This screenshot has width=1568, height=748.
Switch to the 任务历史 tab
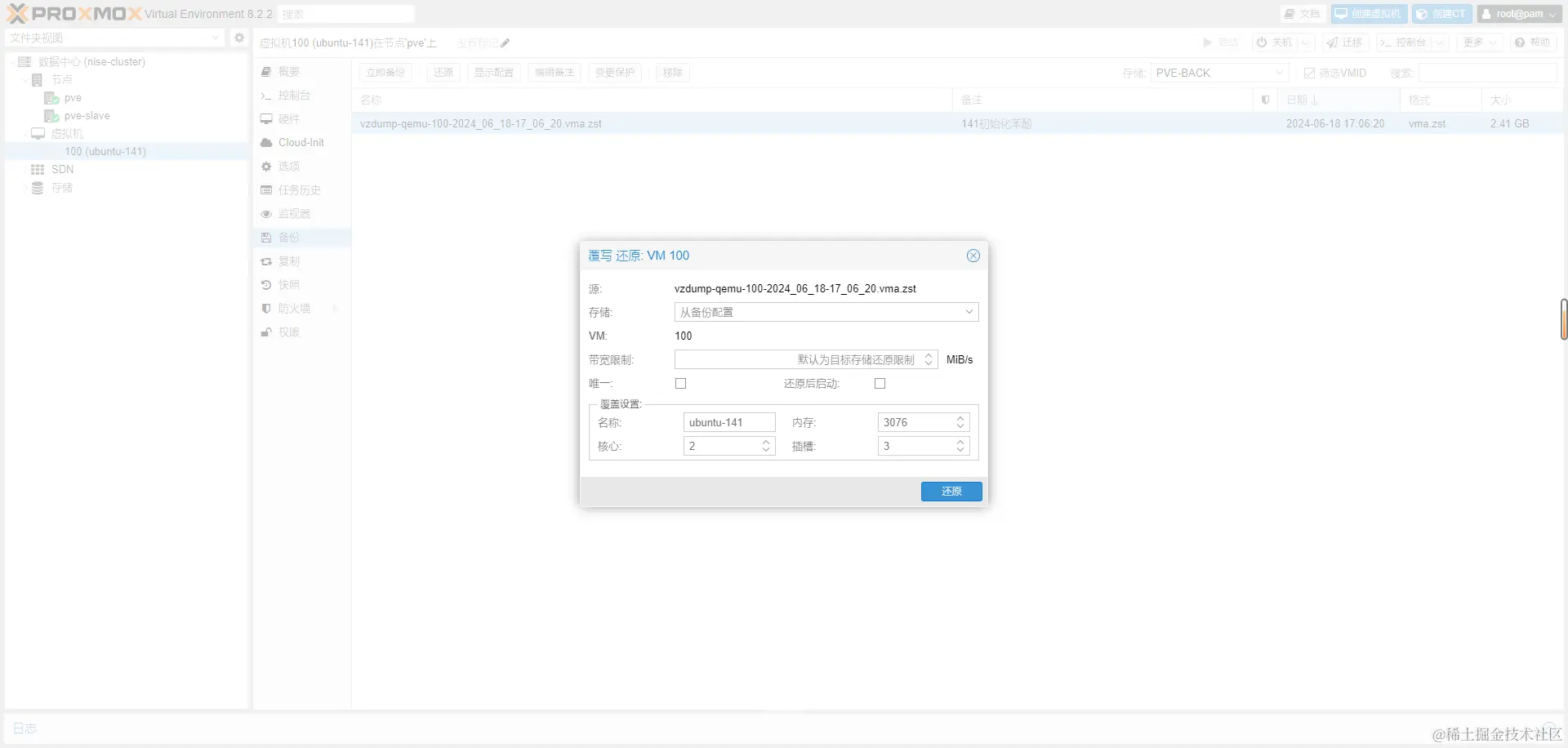coord(302,190)
